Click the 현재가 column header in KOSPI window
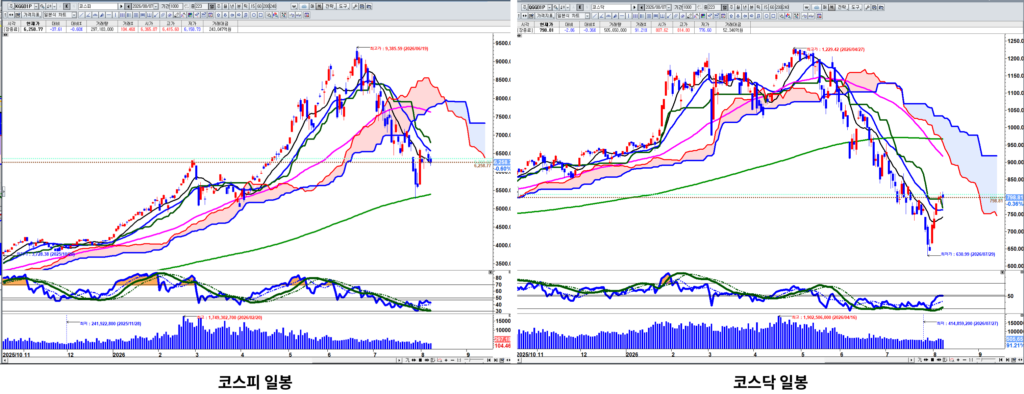The height and width of the screenshot is (394, 1024). pyautogui.click(x=33, y=24)
